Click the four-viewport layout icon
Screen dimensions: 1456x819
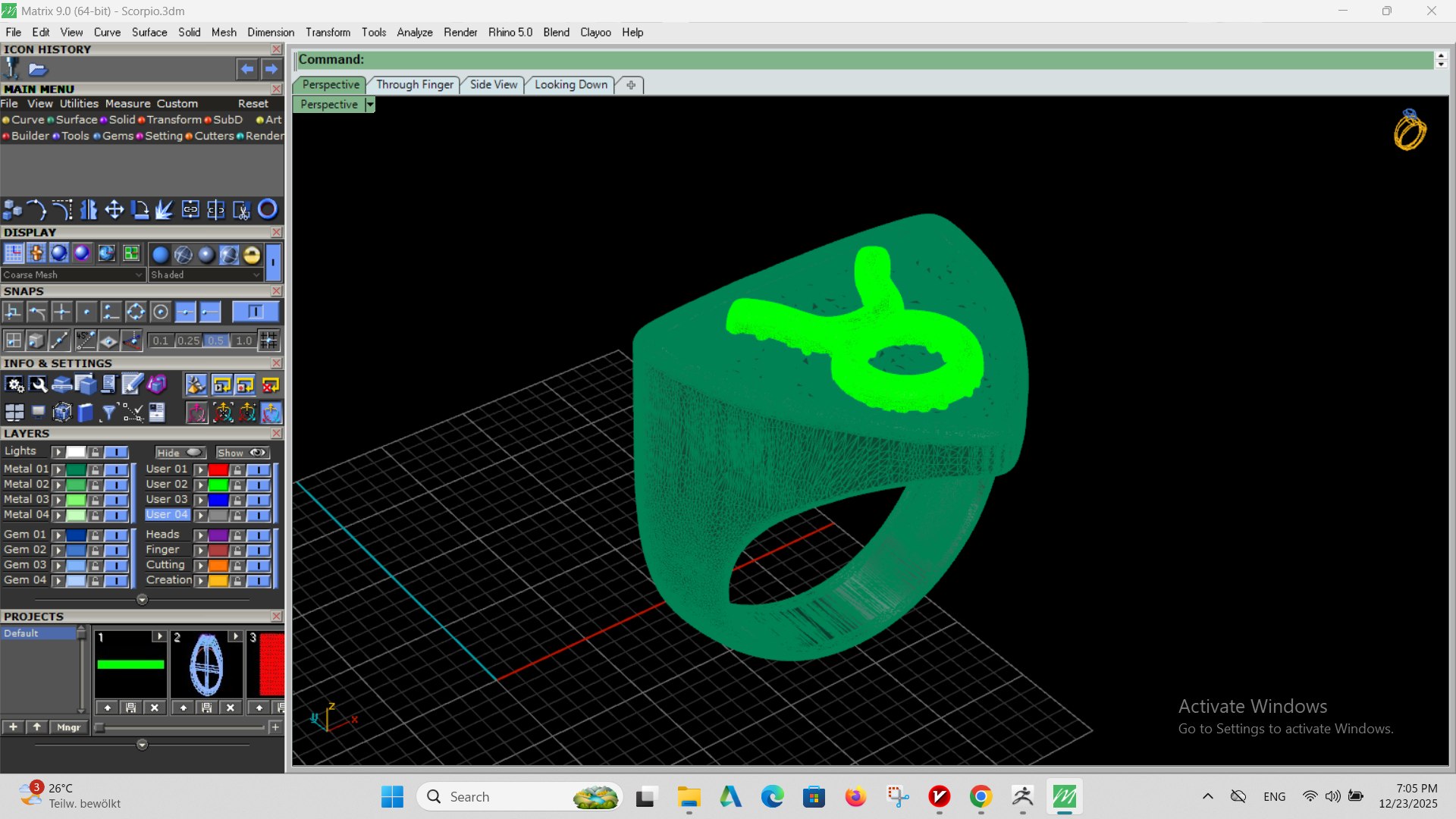point(14,413)
